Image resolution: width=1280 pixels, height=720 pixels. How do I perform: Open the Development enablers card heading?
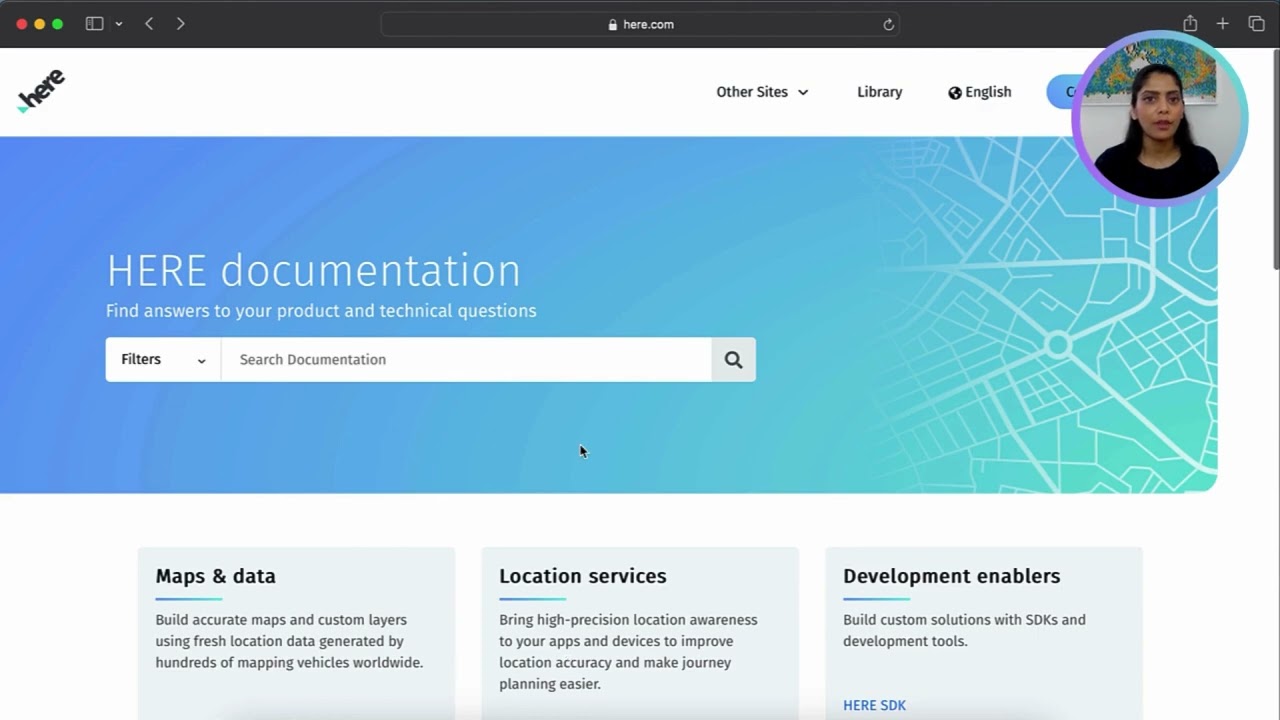(x=951, y=576)
